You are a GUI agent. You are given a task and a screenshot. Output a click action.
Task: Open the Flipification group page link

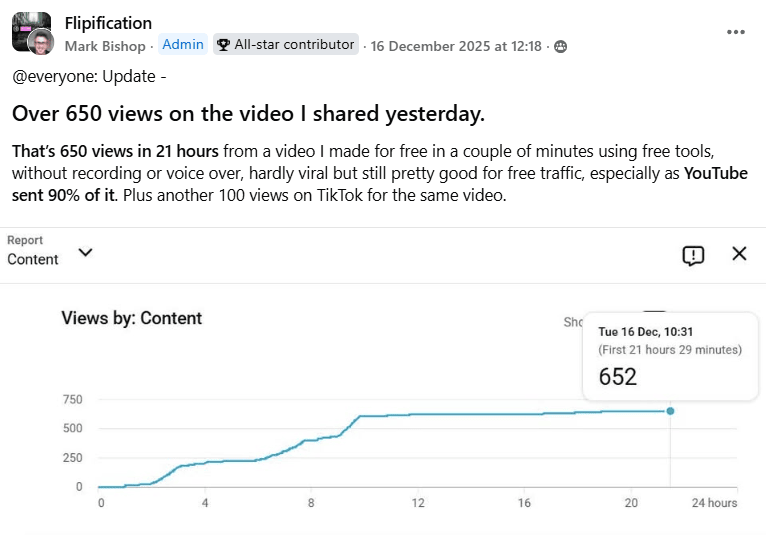point(108,23)
